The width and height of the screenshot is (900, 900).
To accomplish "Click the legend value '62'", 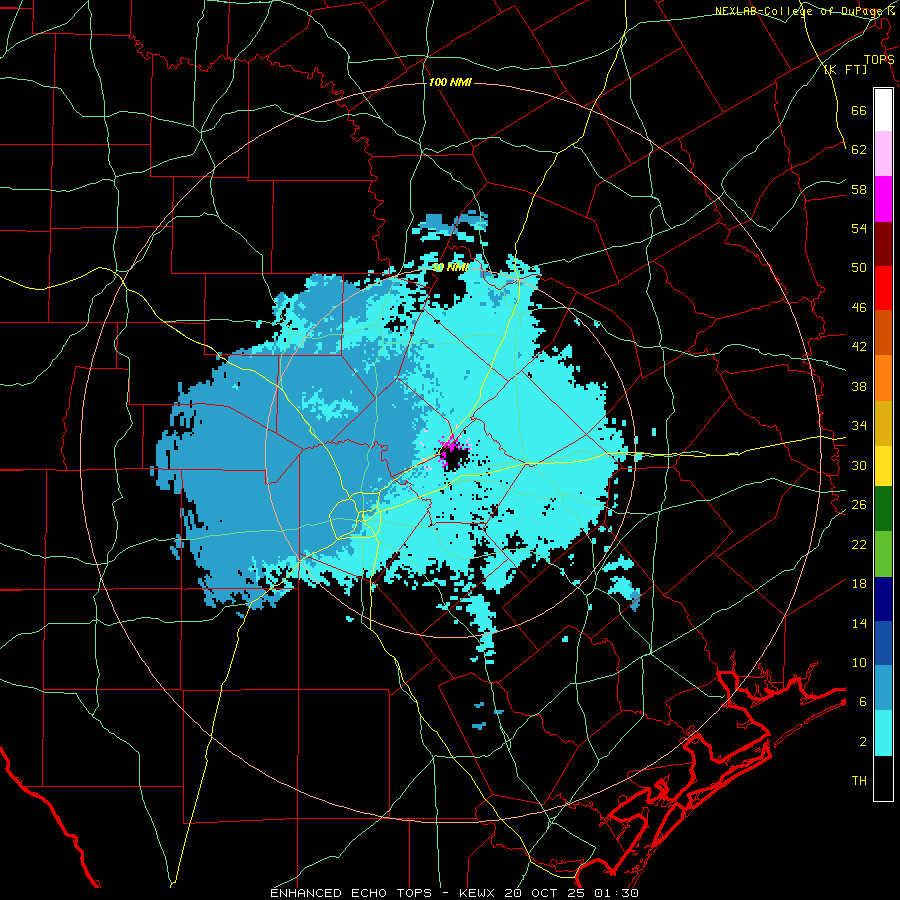I will point(859,150).
